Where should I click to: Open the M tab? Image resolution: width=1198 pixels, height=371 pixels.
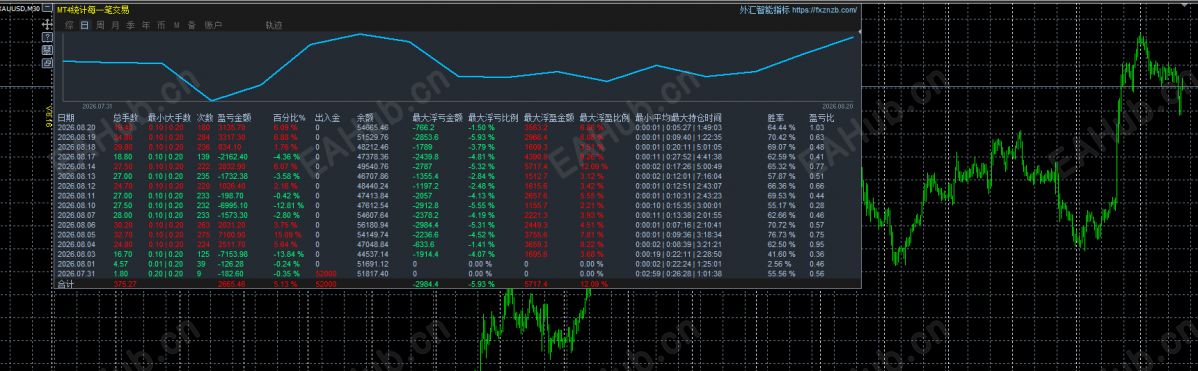176,25
